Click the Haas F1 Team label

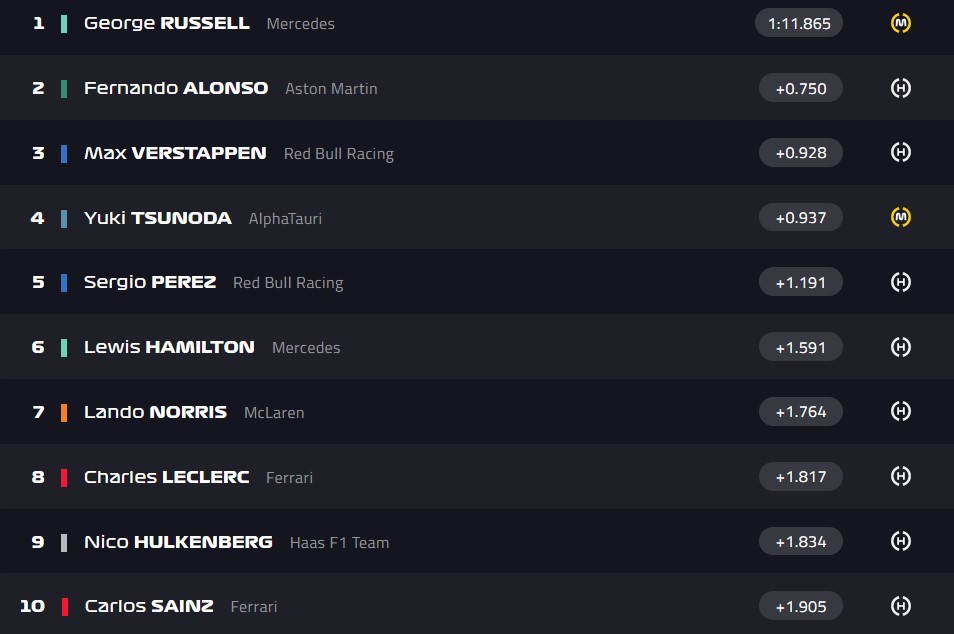(x=339, y=543)
